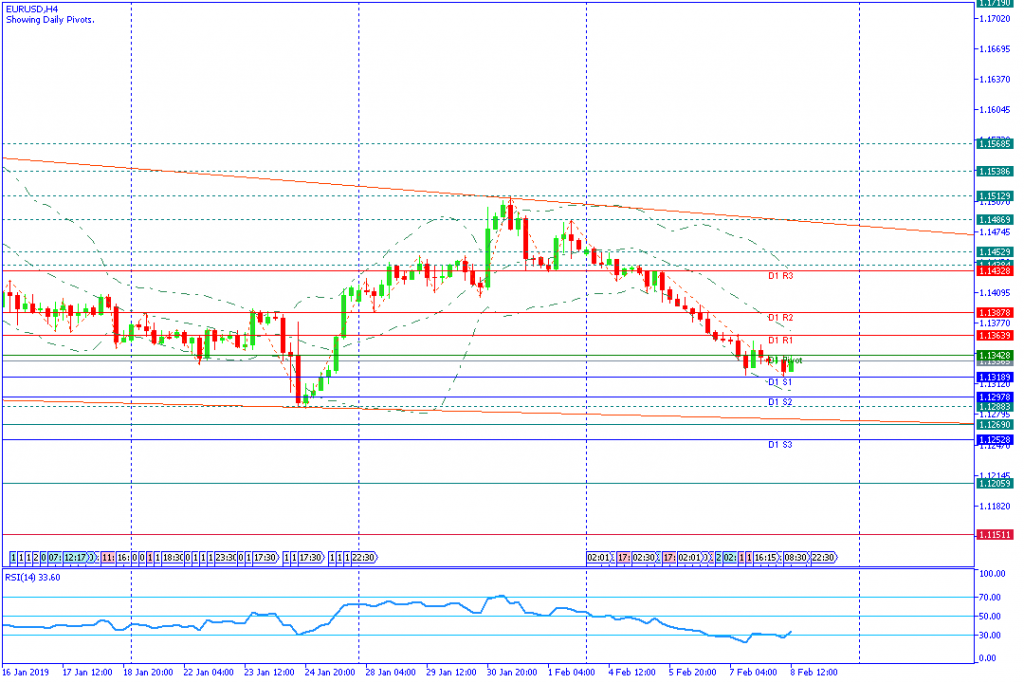This screenshot has height=683, width=1024.
Task: Select the 08:30 event marker
Action: coord(795,556)
